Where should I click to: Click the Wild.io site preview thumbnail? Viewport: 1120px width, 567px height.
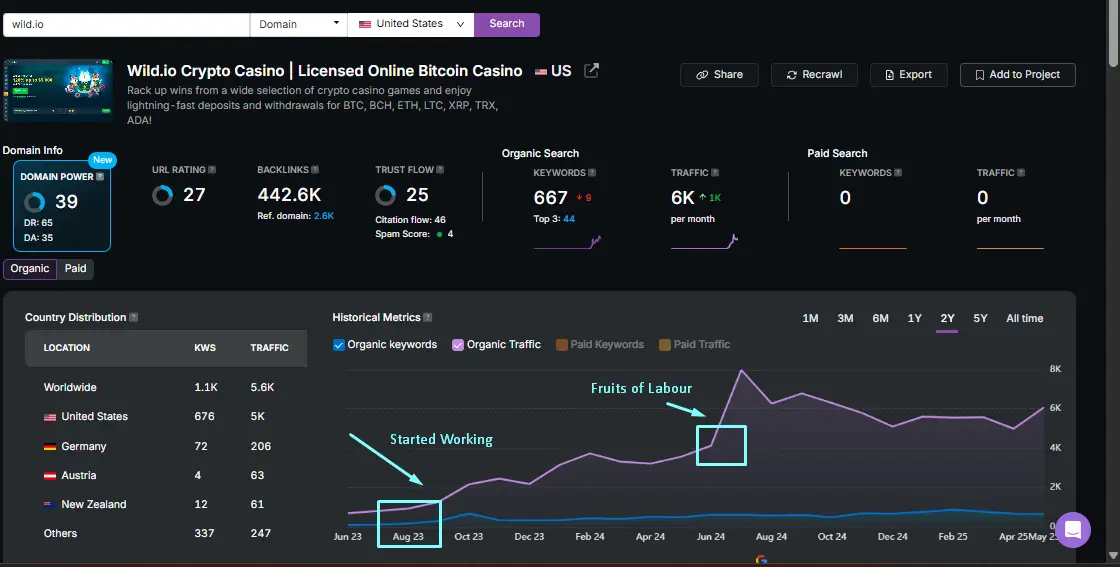click(x=58, y=90)
